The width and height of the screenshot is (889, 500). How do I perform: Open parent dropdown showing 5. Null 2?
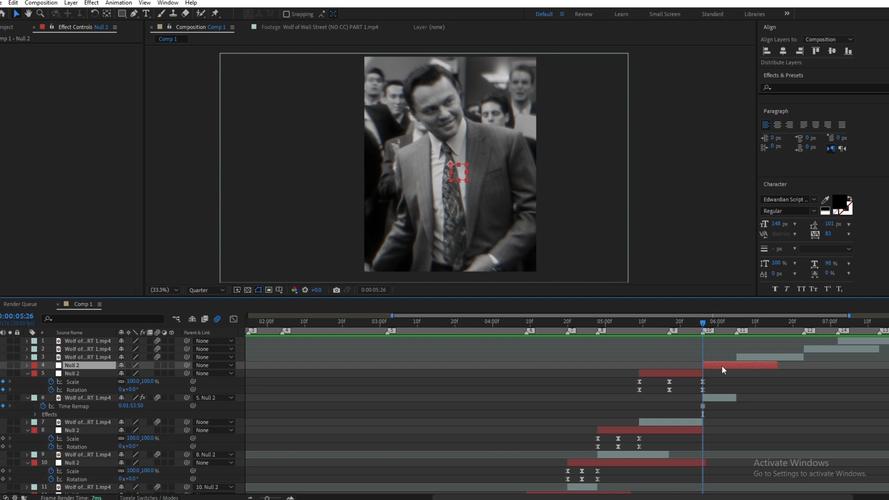tap(214, 398)
